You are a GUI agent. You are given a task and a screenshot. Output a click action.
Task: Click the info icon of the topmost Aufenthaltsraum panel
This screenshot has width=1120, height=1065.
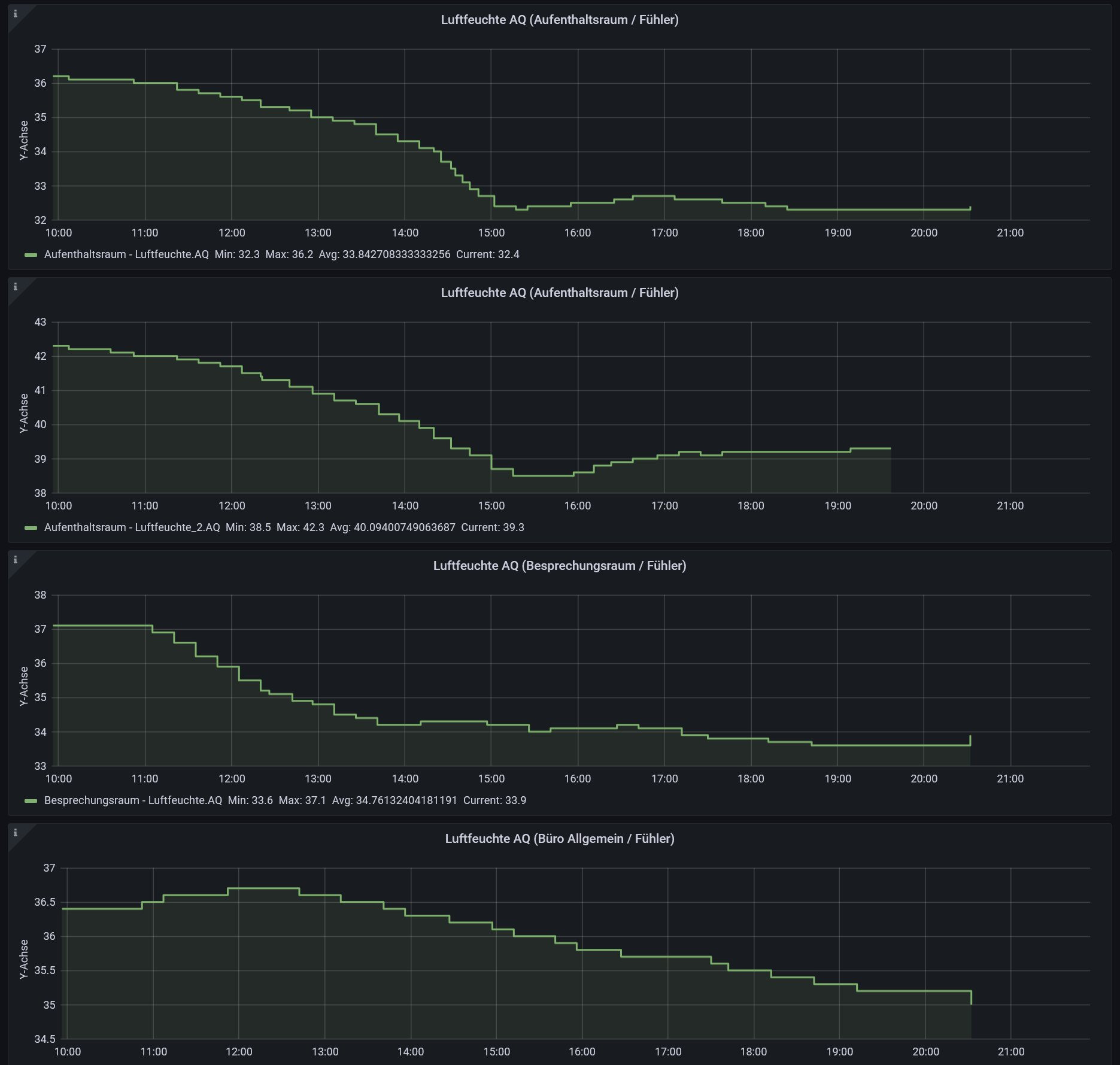pos(16,14)
